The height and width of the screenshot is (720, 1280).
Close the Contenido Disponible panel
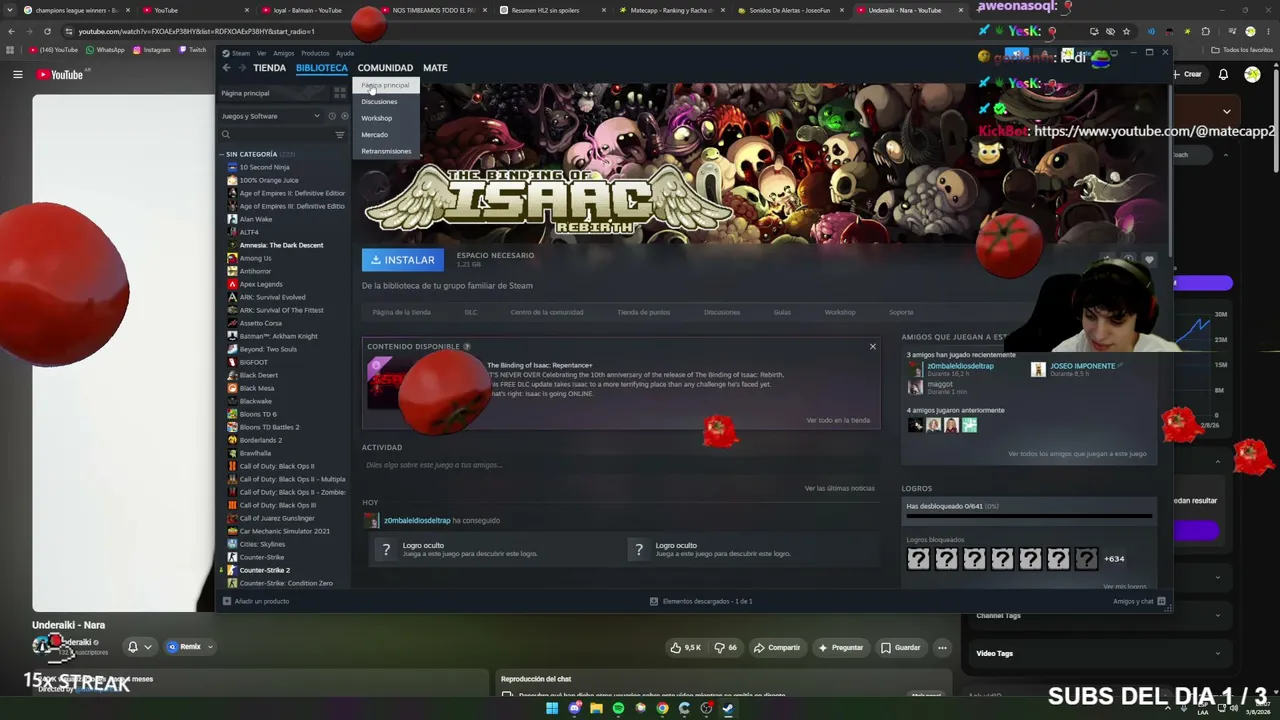[872, 347]
